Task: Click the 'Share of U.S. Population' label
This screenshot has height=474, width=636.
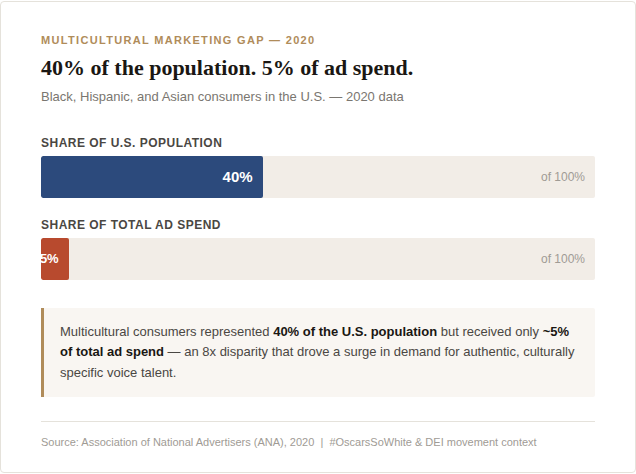Action: coord(131,143)
